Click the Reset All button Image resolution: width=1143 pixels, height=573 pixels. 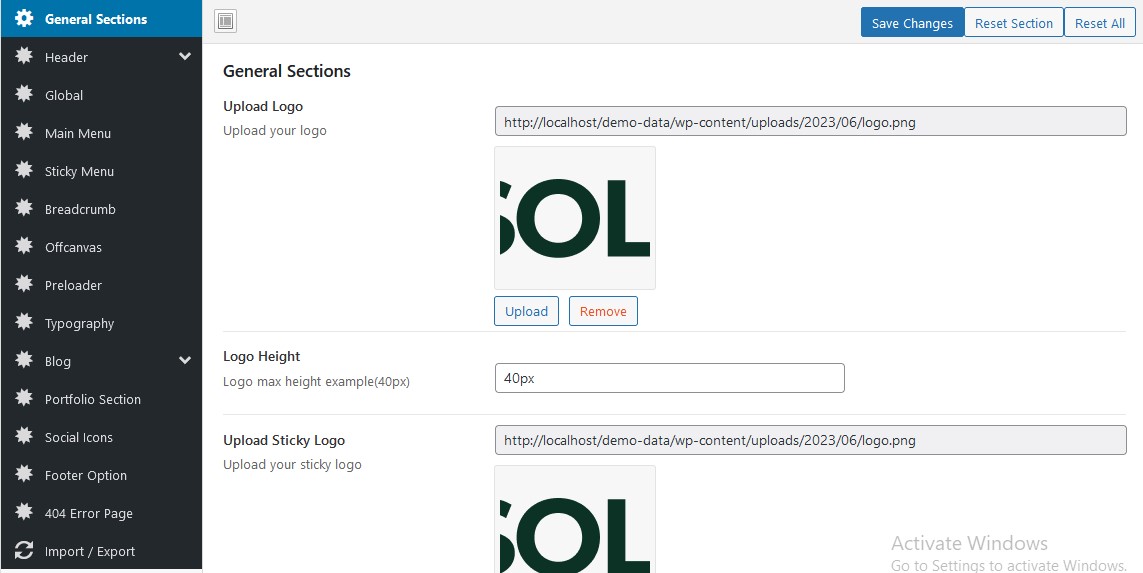(x=1099, y=23)
